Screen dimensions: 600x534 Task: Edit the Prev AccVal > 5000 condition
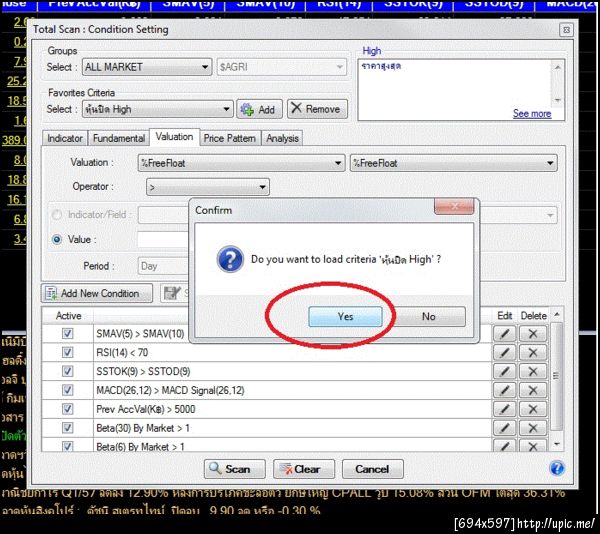click(x=504, y=409)
